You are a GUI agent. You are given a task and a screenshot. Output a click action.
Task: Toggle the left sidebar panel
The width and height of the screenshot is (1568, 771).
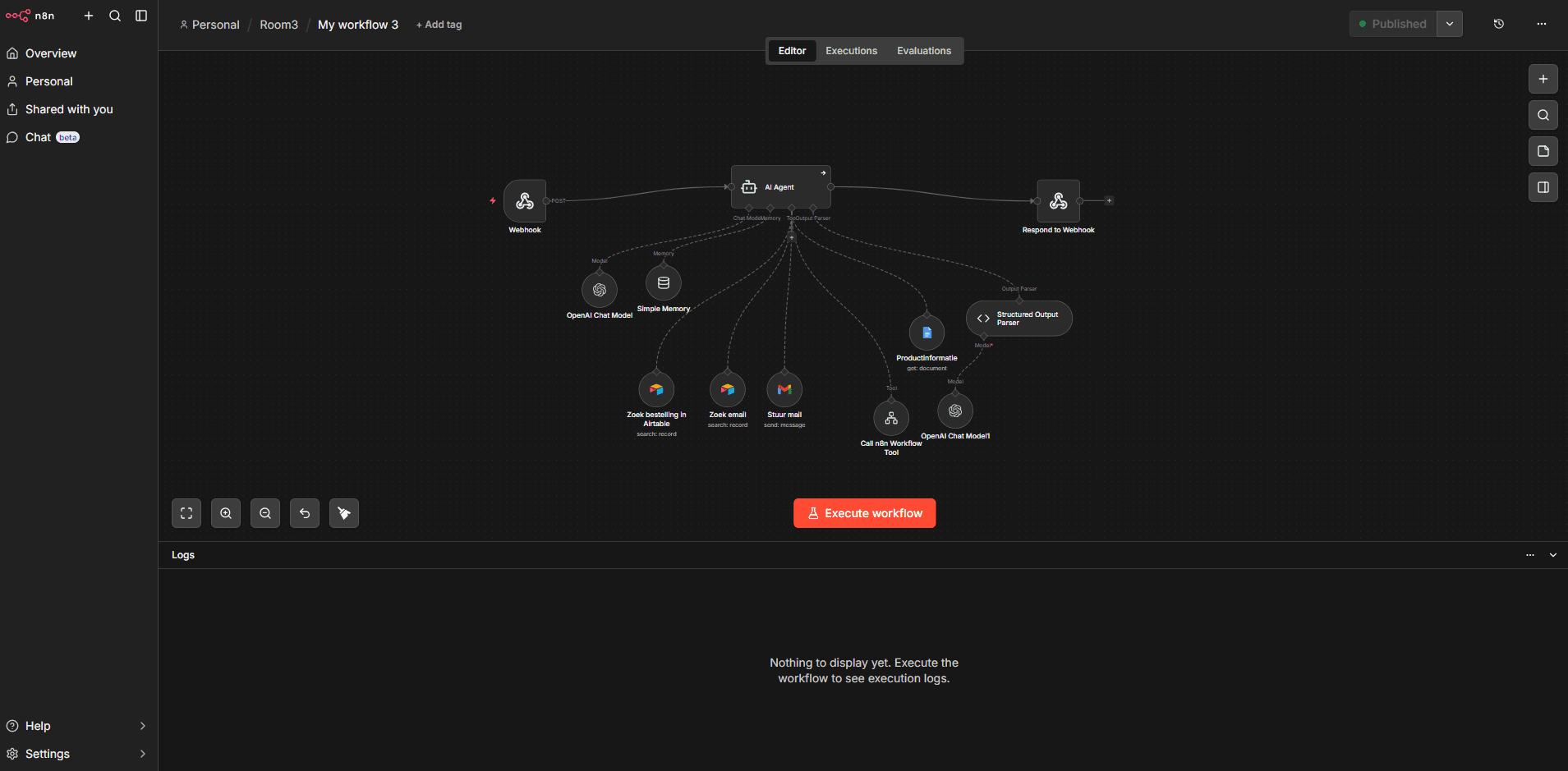tap(141, 16)
